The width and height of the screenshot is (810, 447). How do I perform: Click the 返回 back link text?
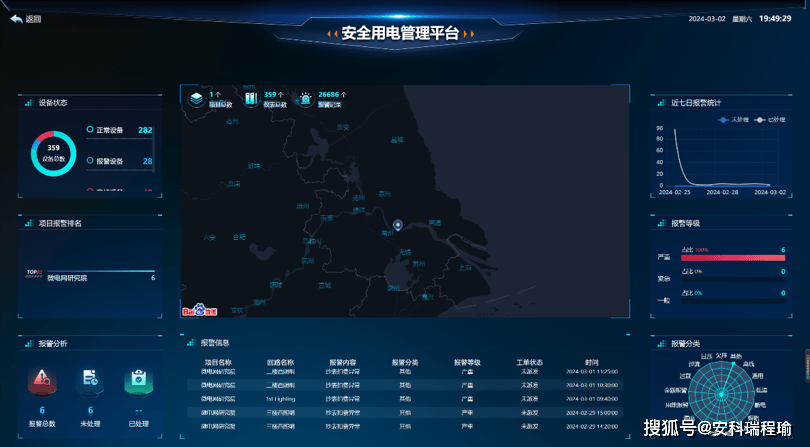(x=33, y=19)
